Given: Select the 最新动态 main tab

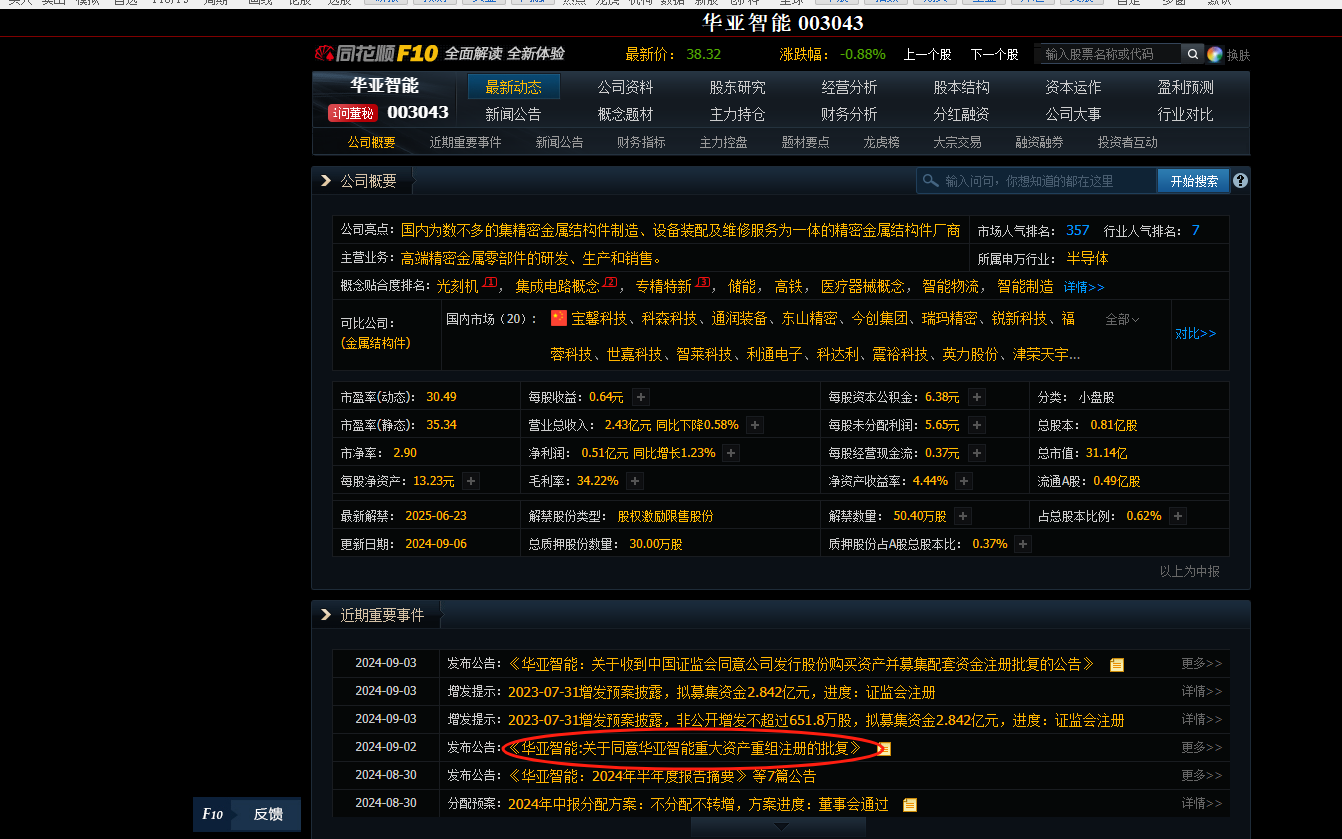Looking at the screenshot, I should [514, 87].
